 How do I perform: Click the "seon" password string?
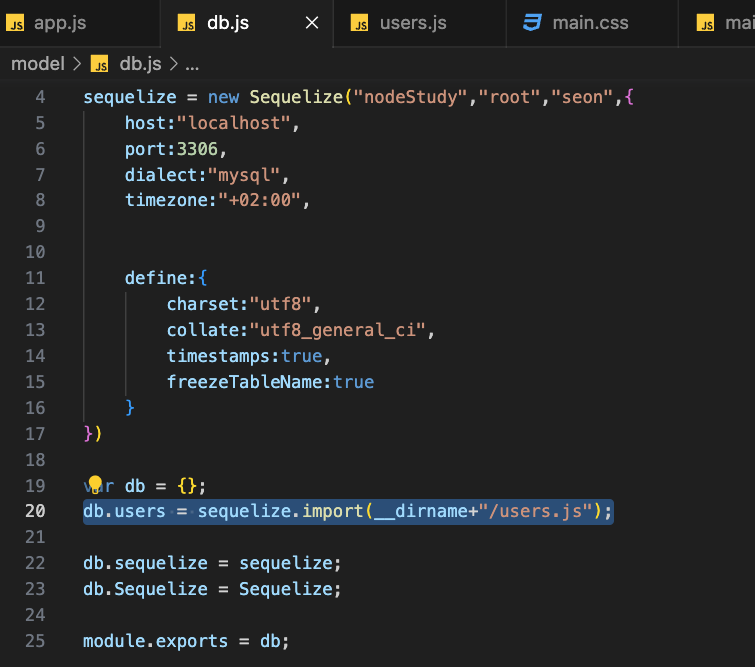tap(582, 97)
